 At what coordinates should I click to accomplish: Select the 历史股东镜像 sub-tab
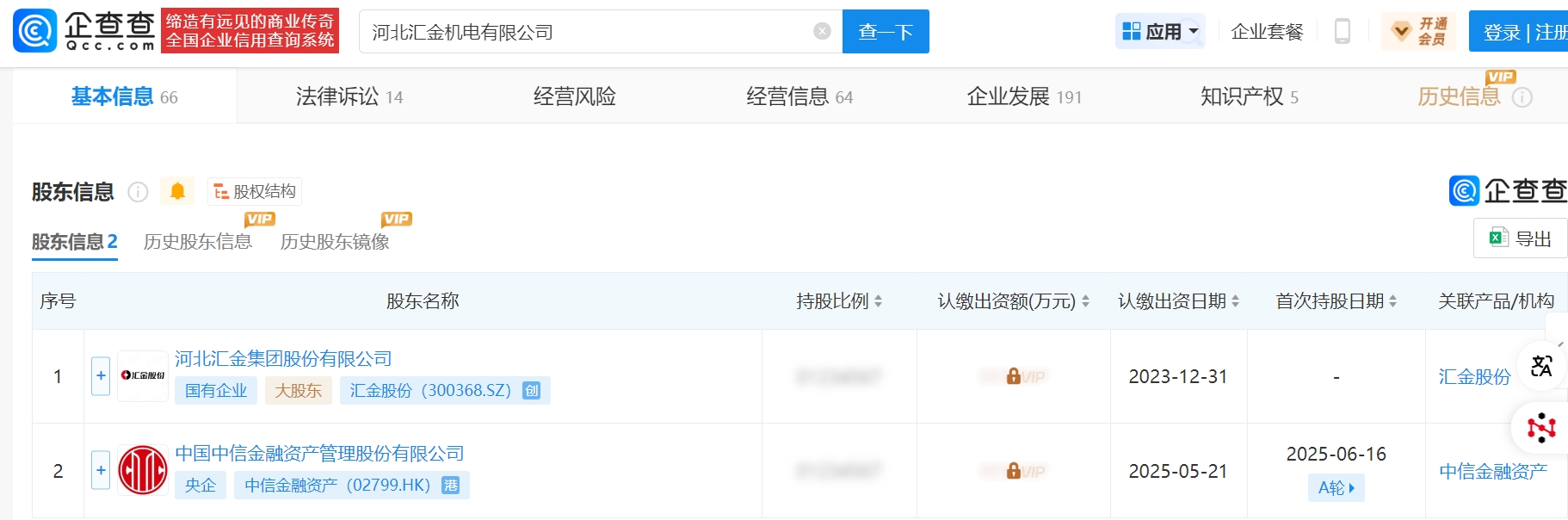click(x=335, y=242)
